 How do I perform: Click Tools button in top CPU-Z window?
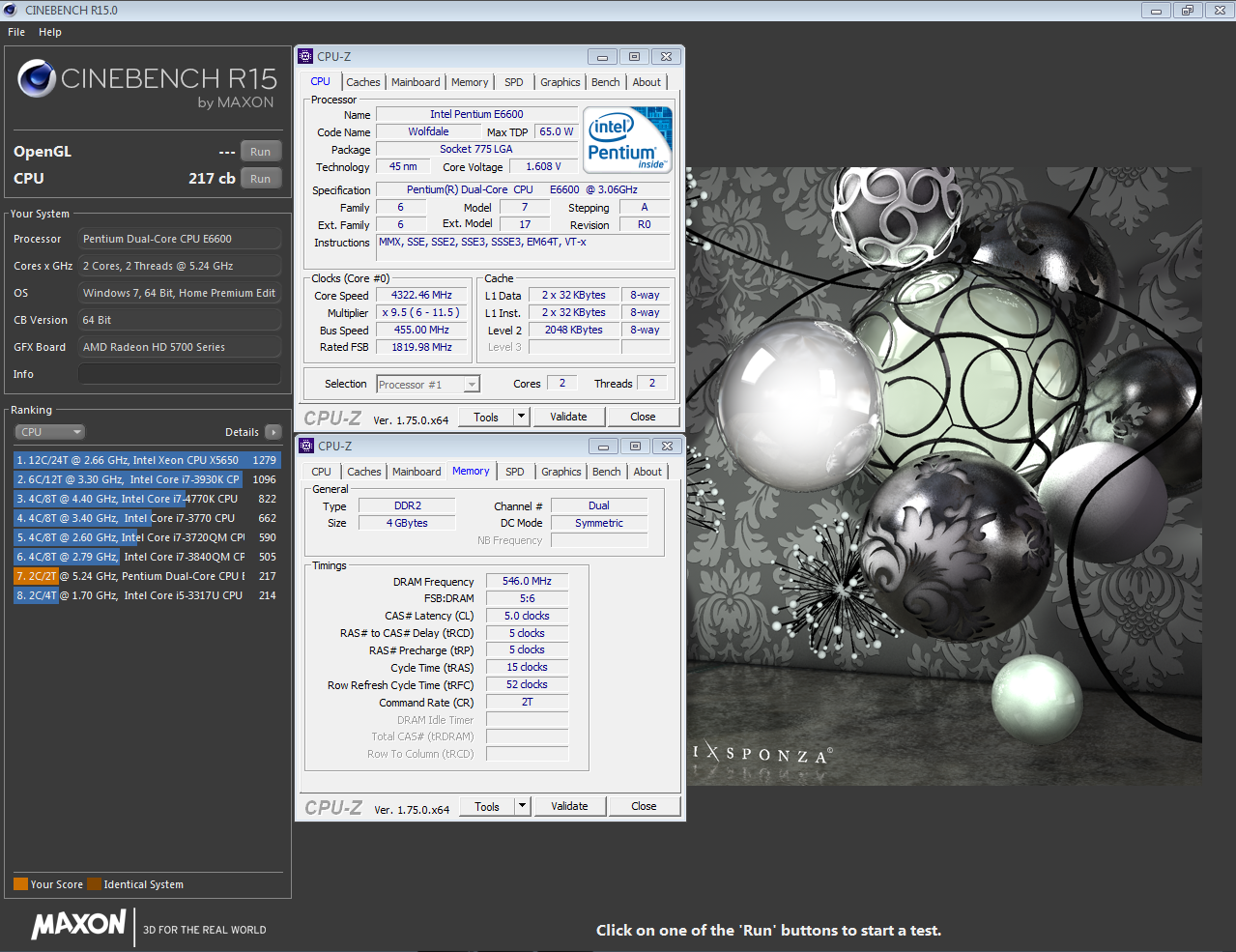[486, 417]
